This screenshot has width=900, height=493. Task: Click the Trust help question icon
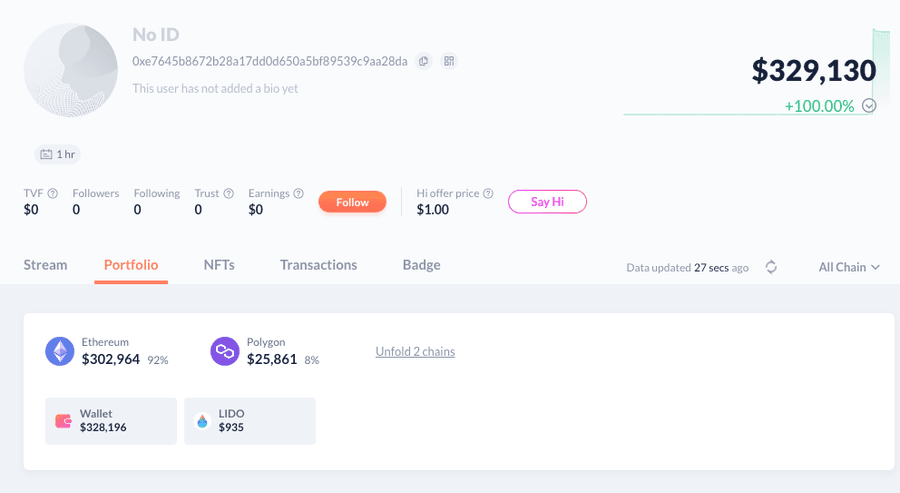(229, 194)
